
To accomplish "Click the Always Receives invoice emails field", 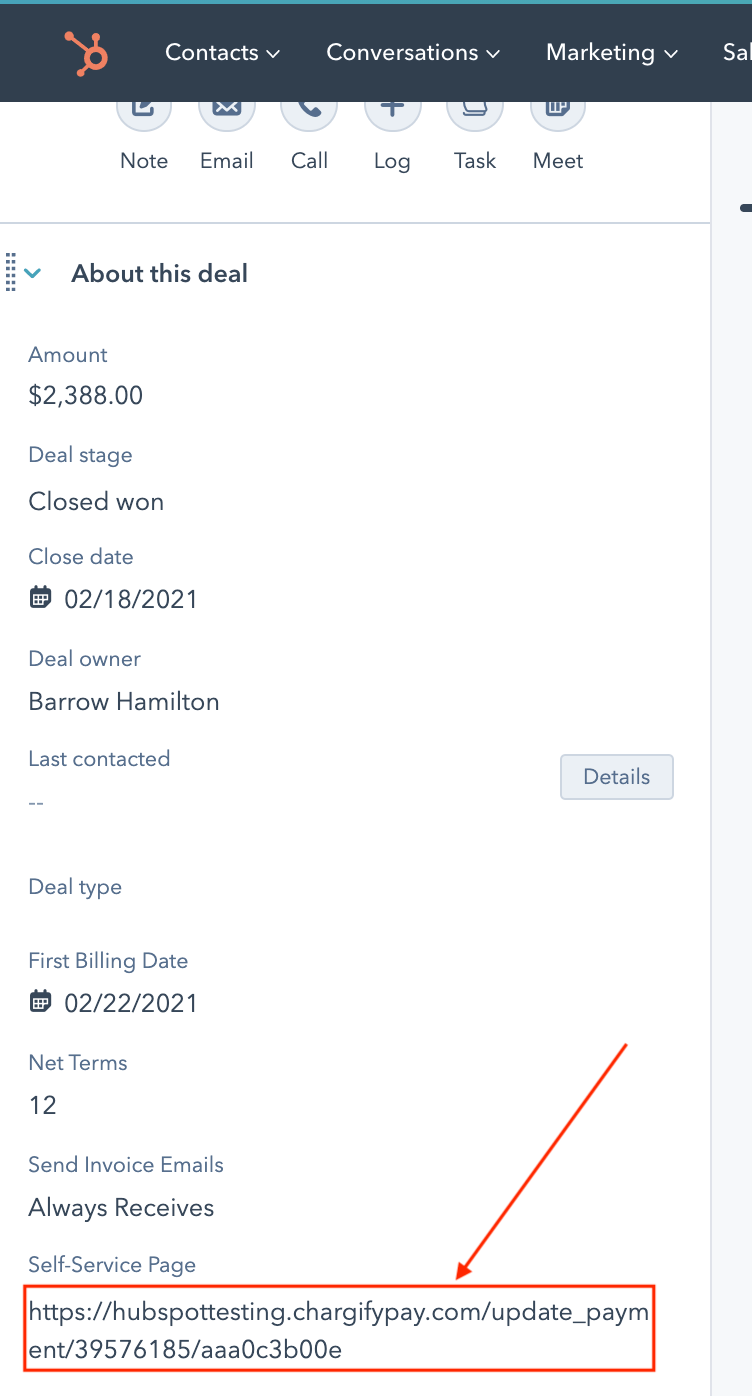I will coord(121,1208).
